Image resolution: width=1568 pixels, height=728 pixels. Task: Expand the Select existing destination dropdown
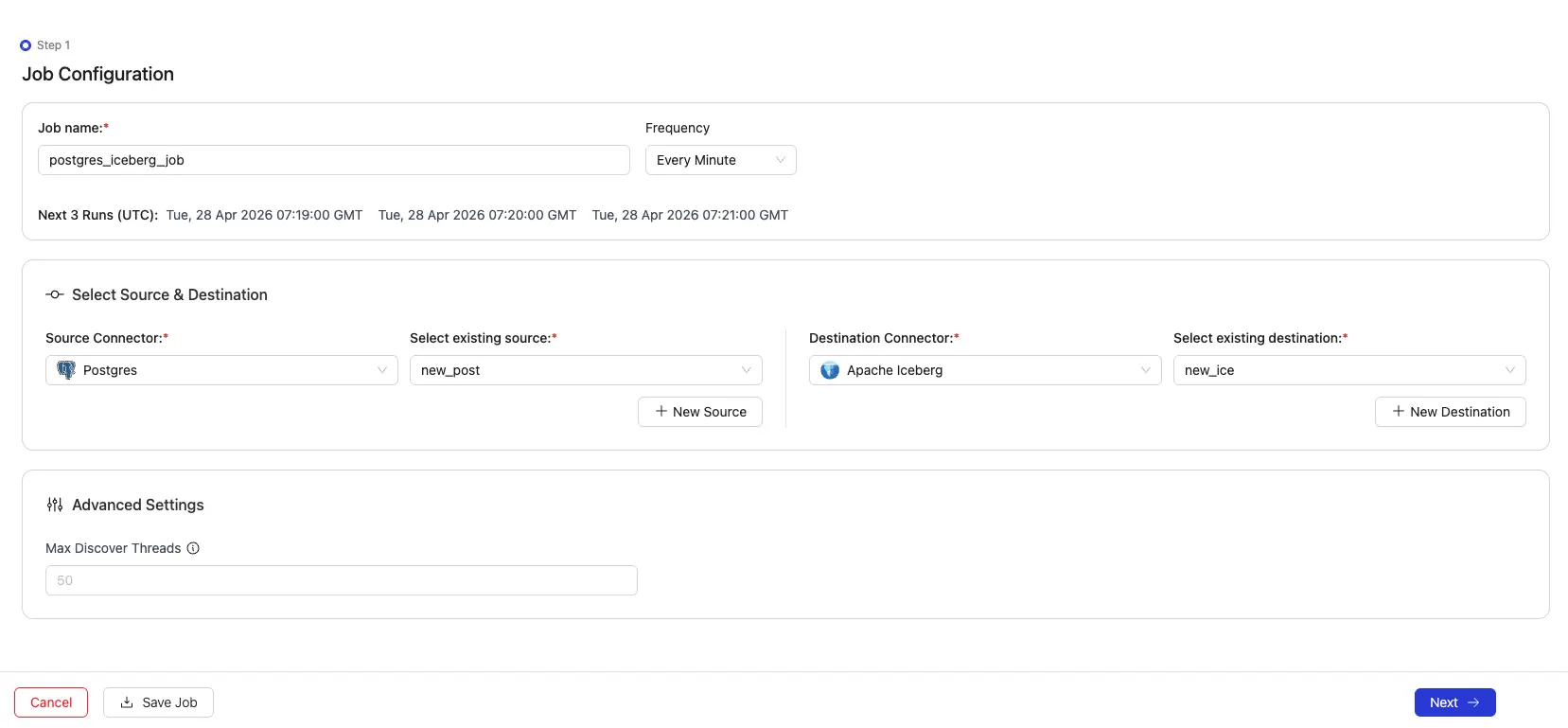1349,370
